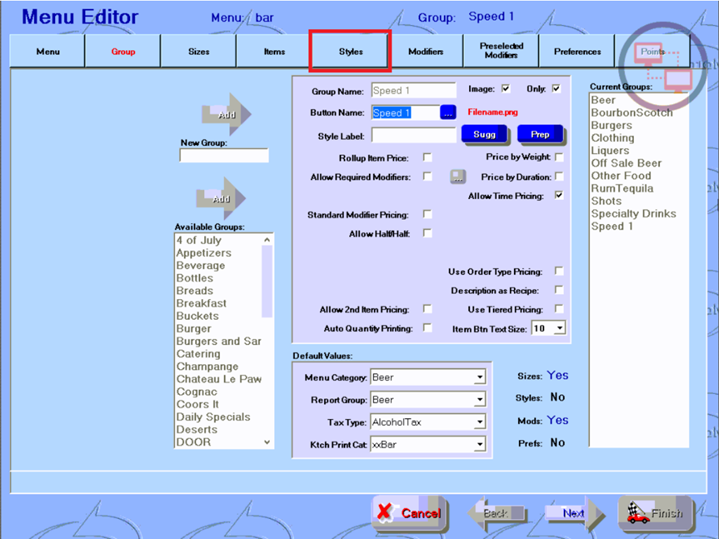Select Appetizers in Available Groups
This screenshot has width=719, height=539.
[204, 253]
